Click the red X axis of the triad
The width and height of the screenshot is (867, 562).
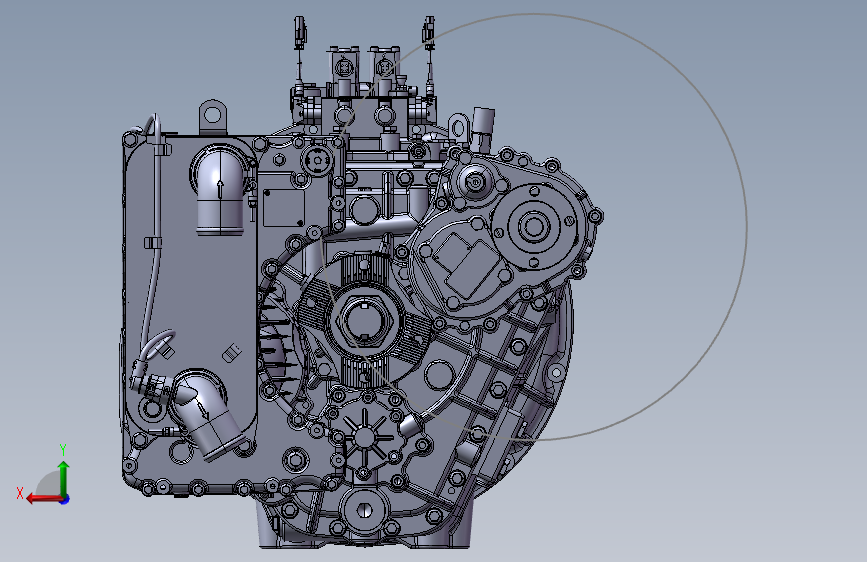[x=44, y=499]
